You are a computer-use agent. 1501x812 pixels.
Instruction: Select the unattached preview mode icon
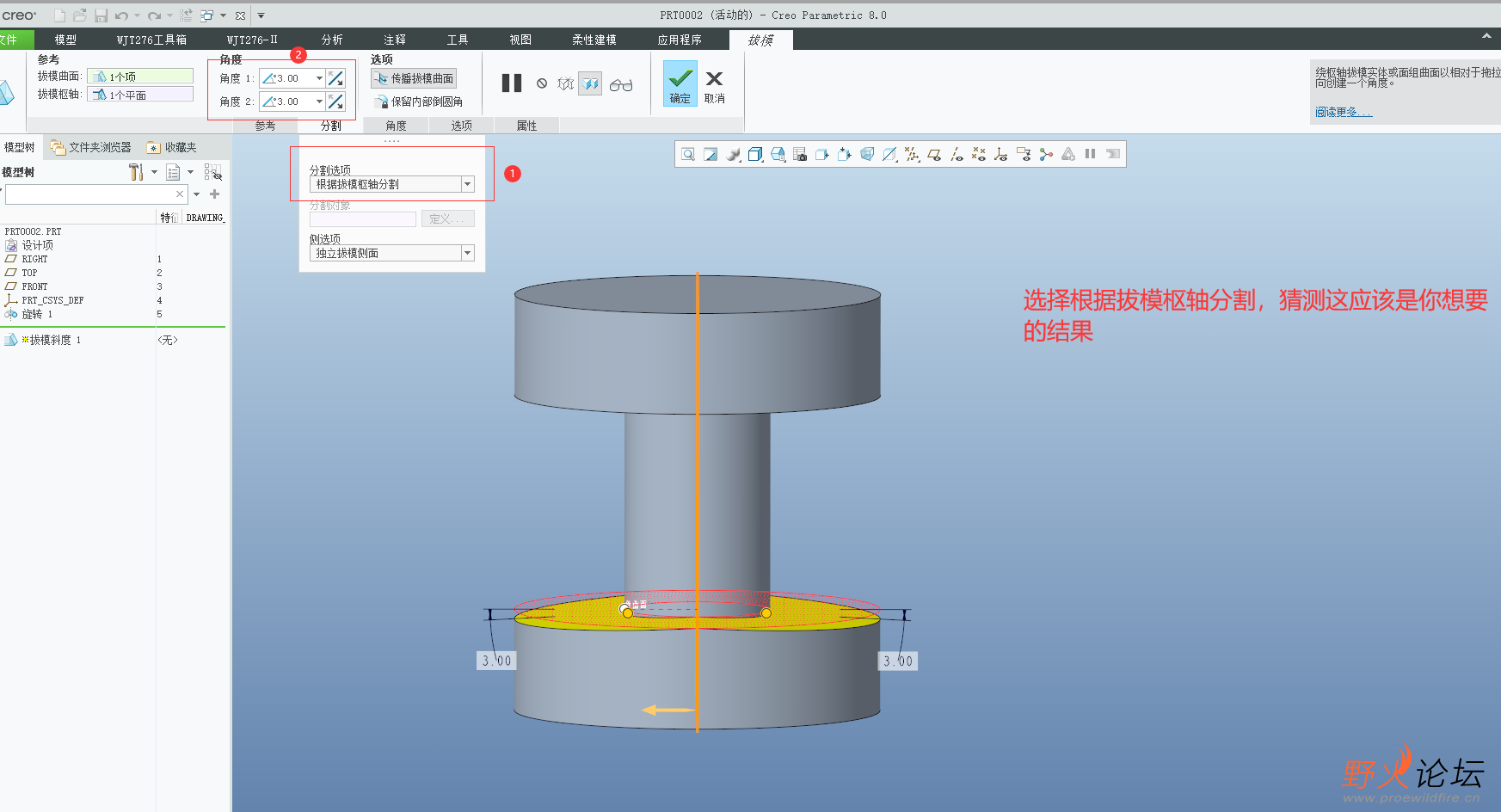tap(565, 83)
